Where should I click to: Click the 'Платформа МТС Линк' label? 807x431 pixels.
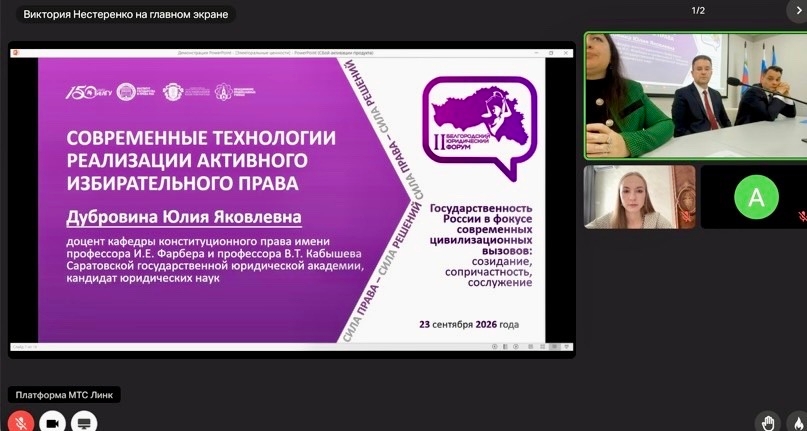(x=64, y=395)
